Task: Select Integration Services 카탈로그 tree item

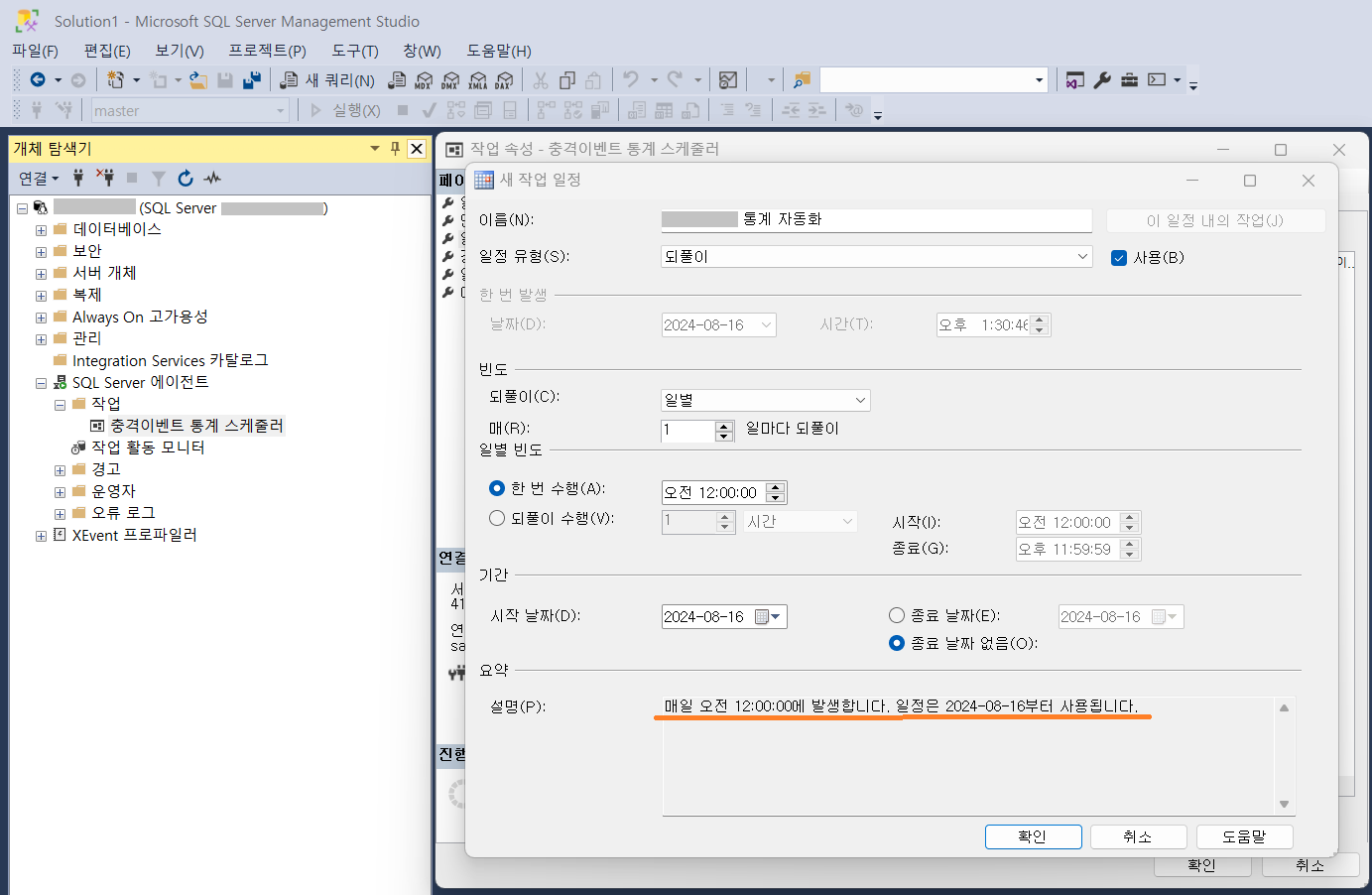Action: [170, 361]
